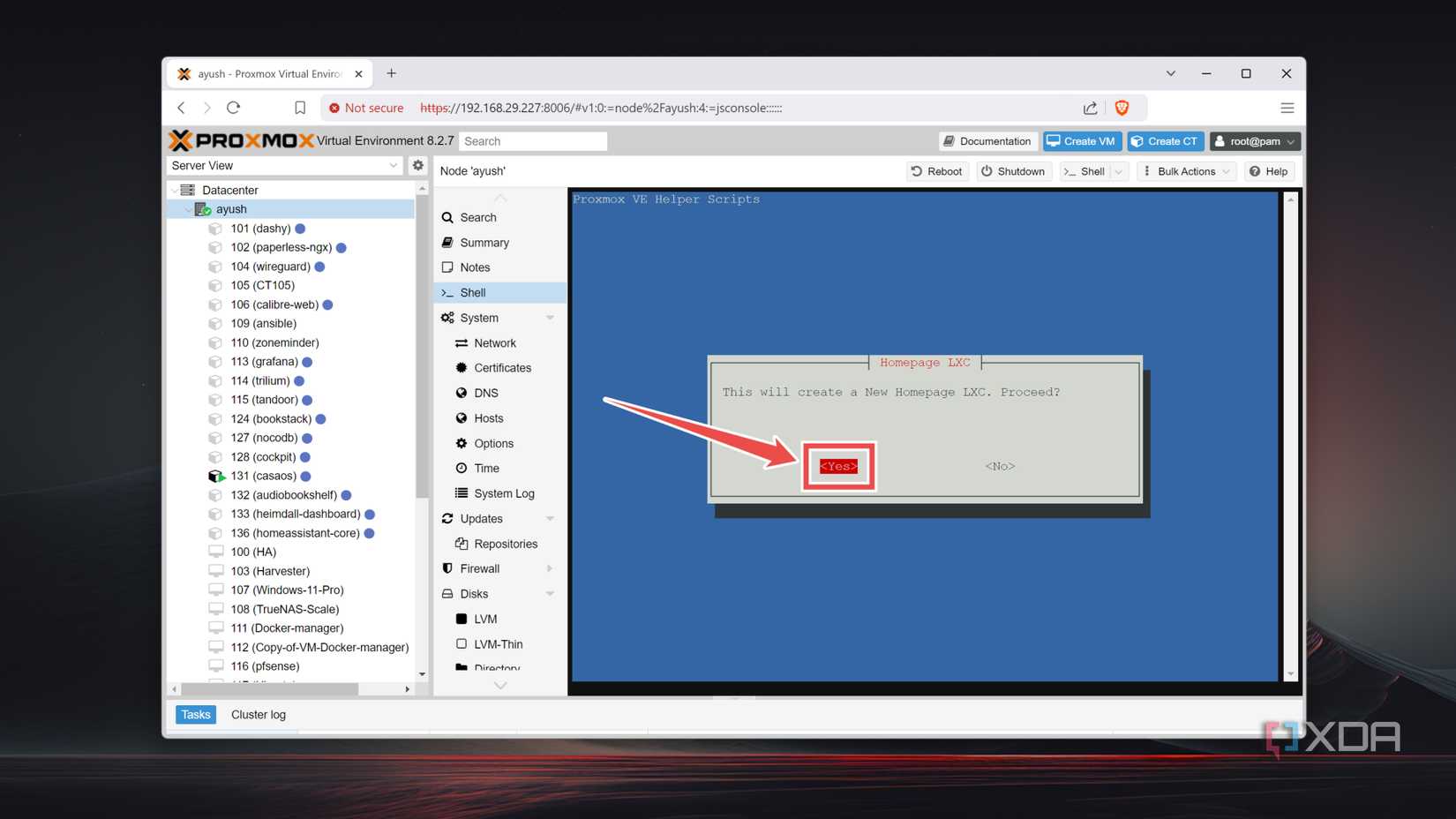Switch to the Cluster log tab
This screenshot has height=819, width=1456.
[259, 715]
